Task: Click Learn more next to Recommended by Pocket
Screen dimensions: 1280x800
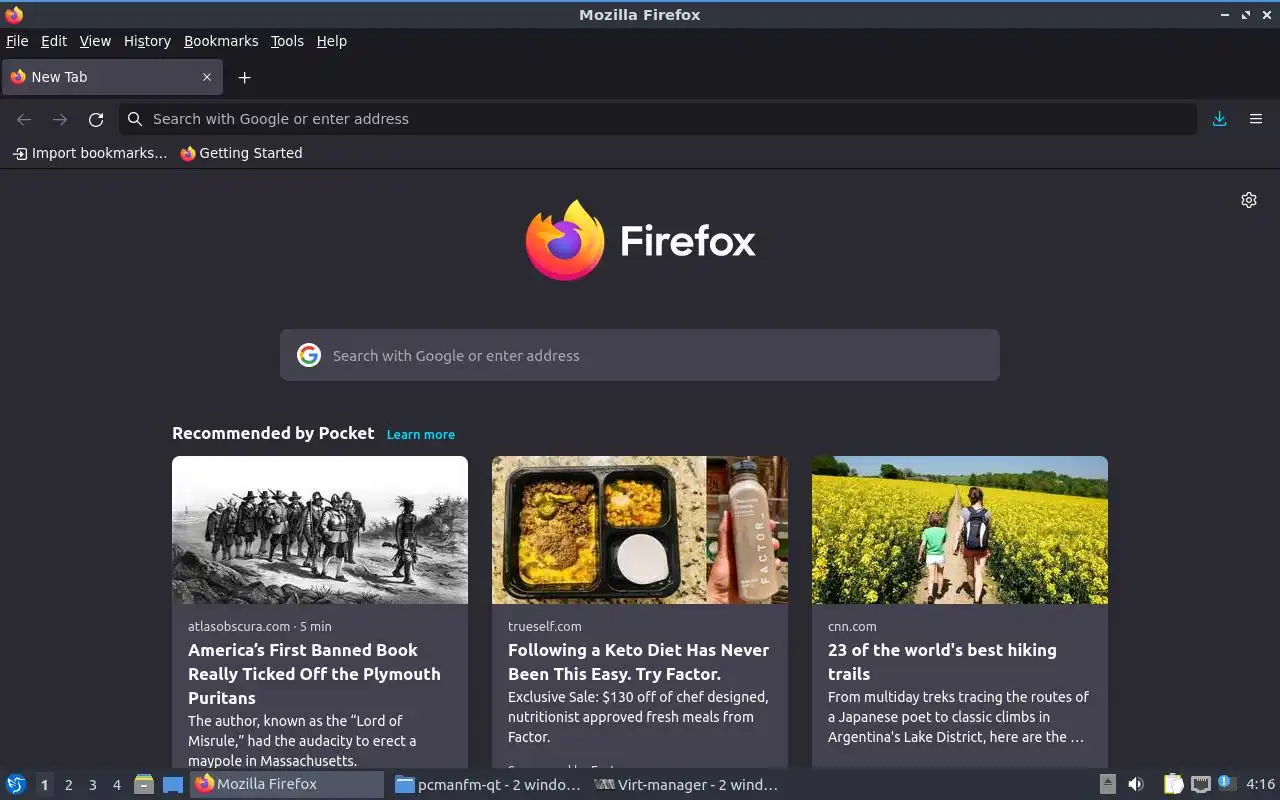Action: (x=421, y=434)
